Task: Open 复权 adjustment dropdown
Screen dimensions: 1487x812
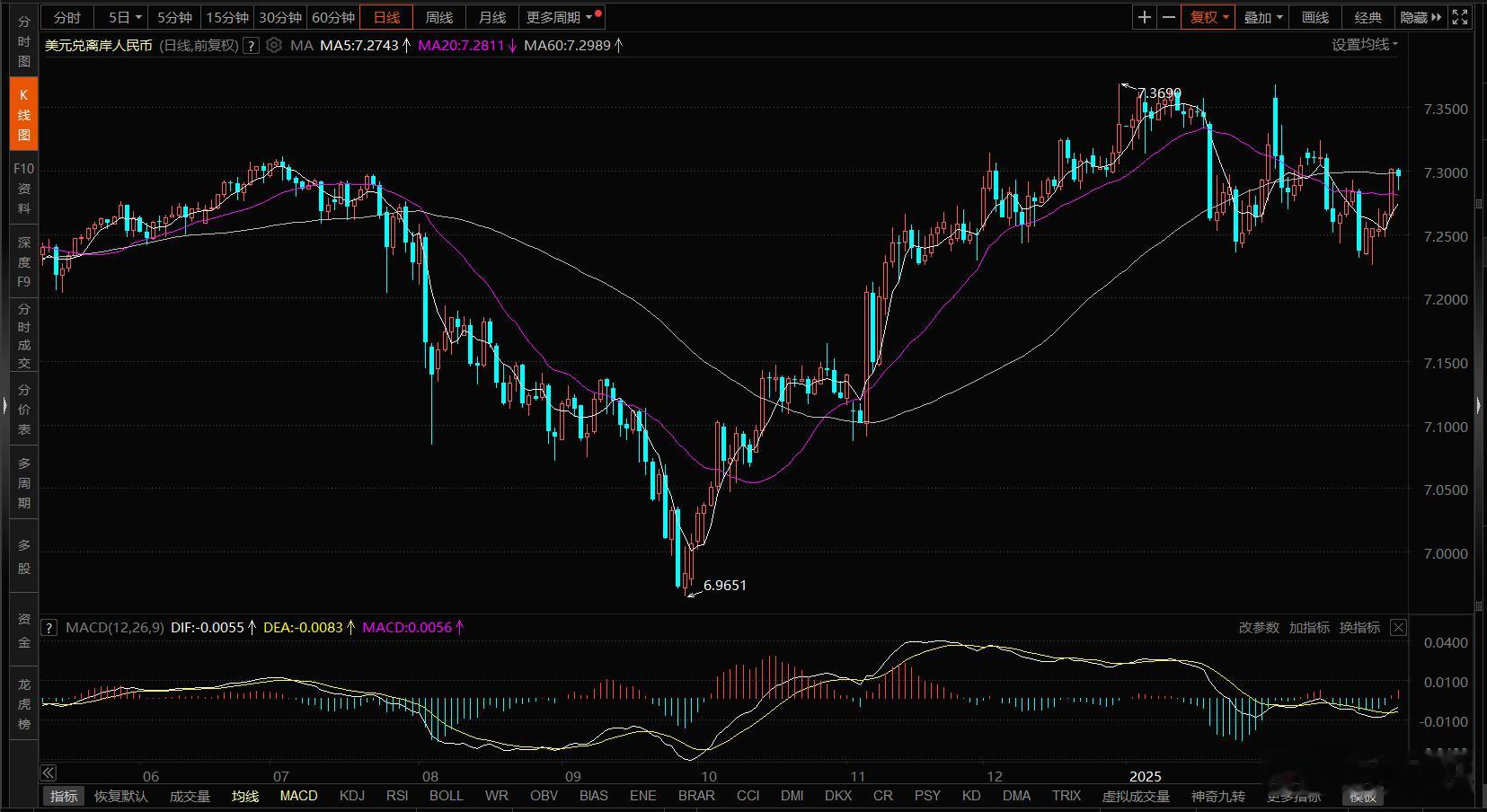Action: [x=1209, y=17]
